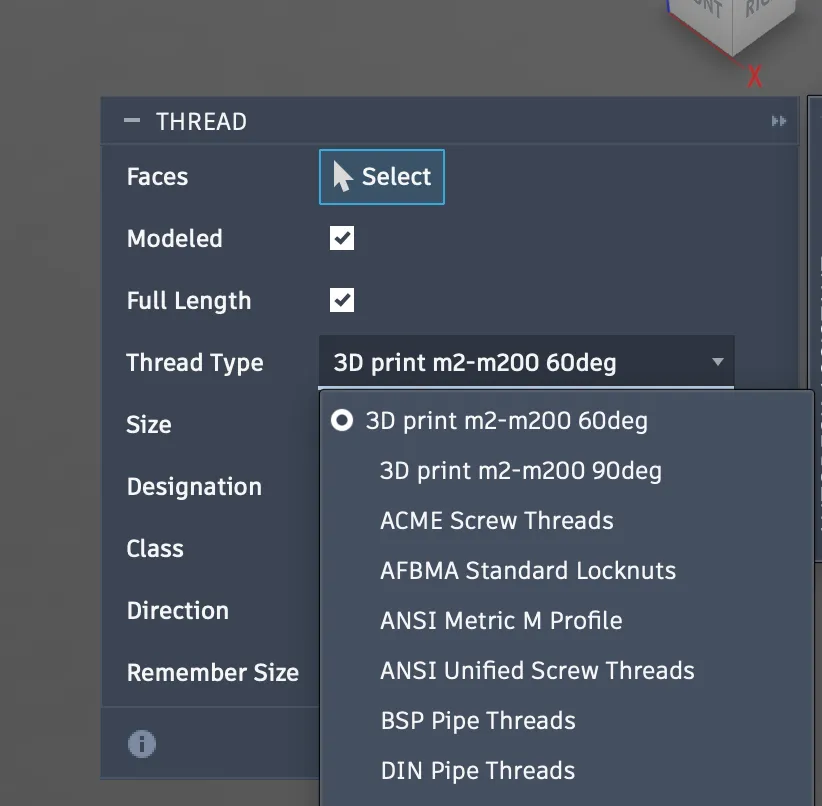The width and height of the screenshot is (822, 806).
Task: Uncheck the Modeled checkbox
Action: [x=342, y=238]
